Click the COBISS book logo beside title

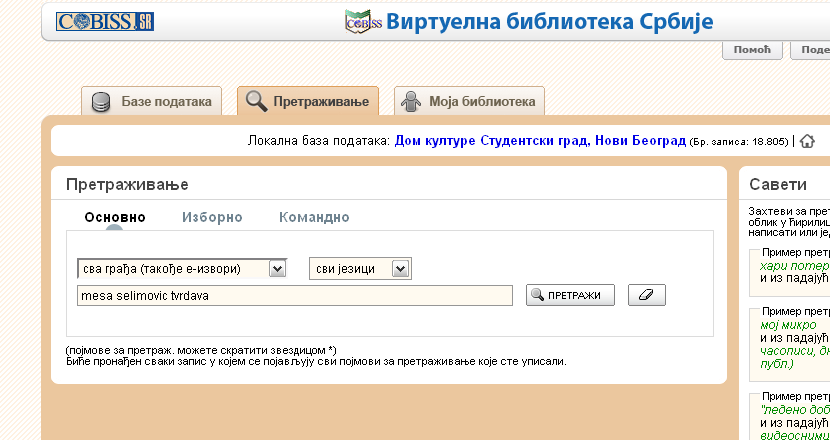(x=363, y=22)
